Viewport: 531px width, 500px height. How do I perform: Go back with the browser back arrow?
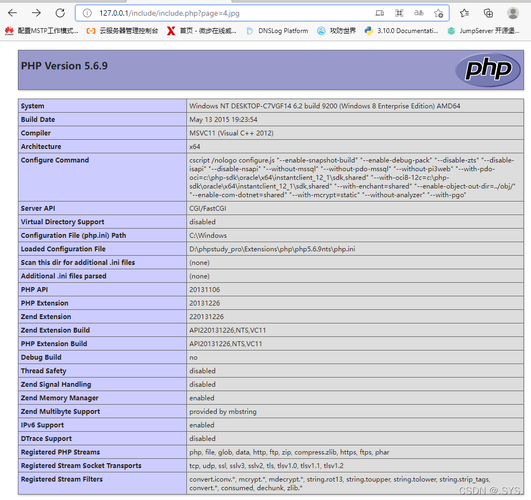[x=13, y=13]
